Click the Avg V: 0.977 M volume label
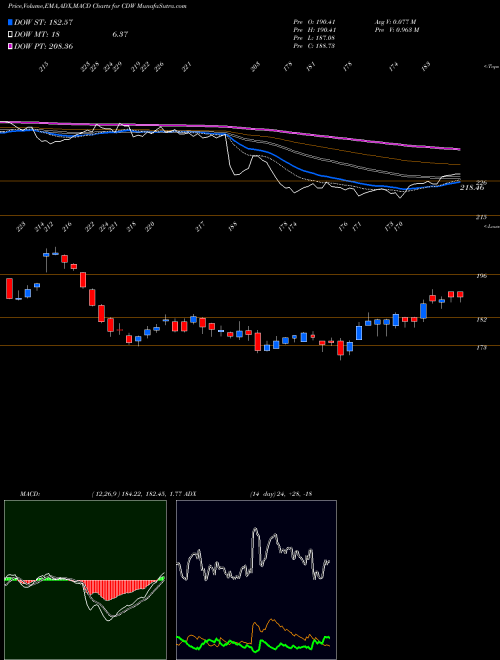500x660 pixels. click(x=395, y=22)
